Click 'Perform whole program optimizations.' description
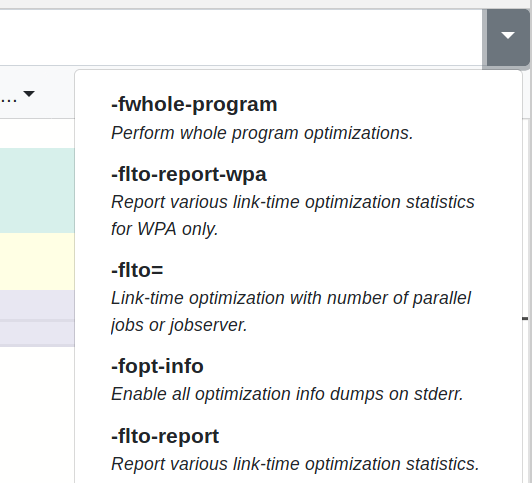The height and width of the screenshot is (483, 532). point(262,133)
